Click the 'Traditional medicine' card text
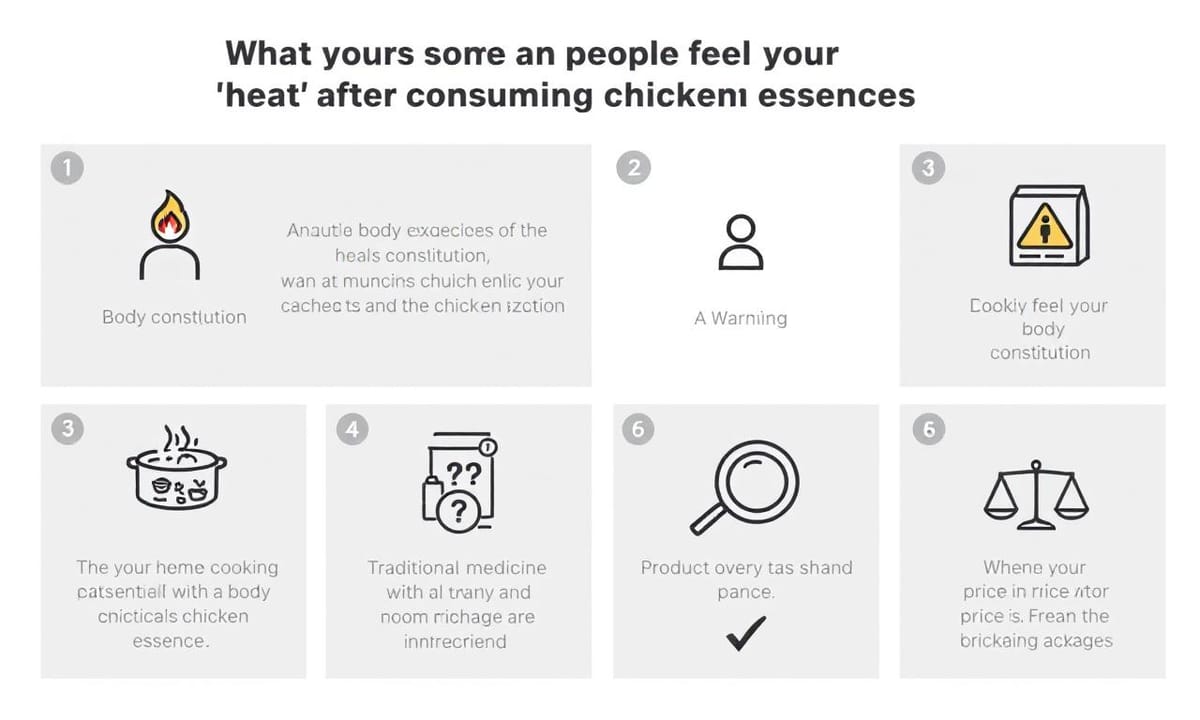Image resolution: width=1200 pixels, height=720 pixels. click(x=456, y=604)
